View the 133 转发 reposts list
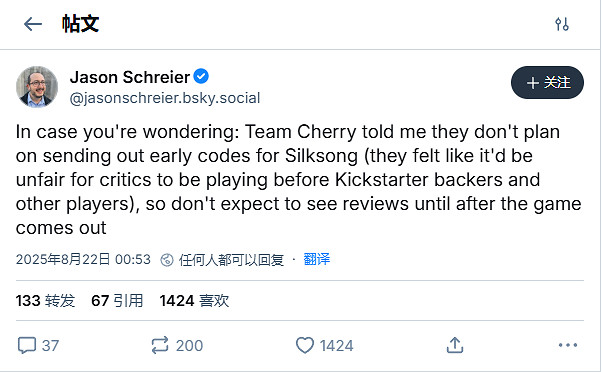Viewport: 602px width, 372px height. click(45, 301)
